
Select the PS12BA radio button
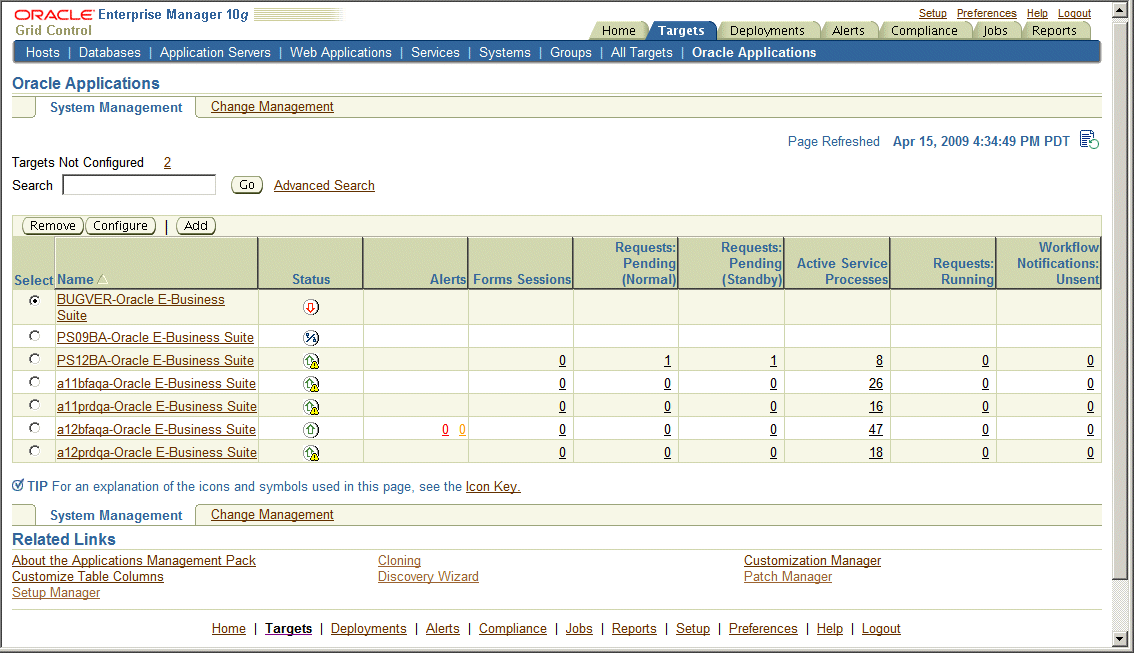(34, 359)
